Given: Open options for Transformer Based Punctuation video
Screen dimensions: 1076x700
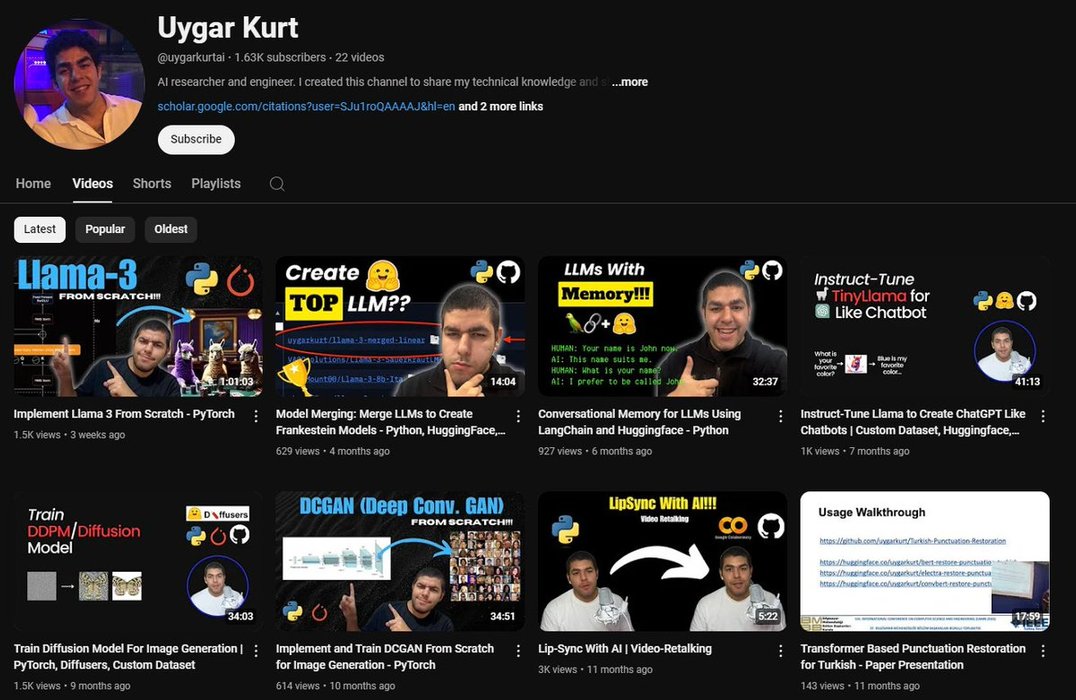Looking at the screenshot, I should (x=1043, y=651).
